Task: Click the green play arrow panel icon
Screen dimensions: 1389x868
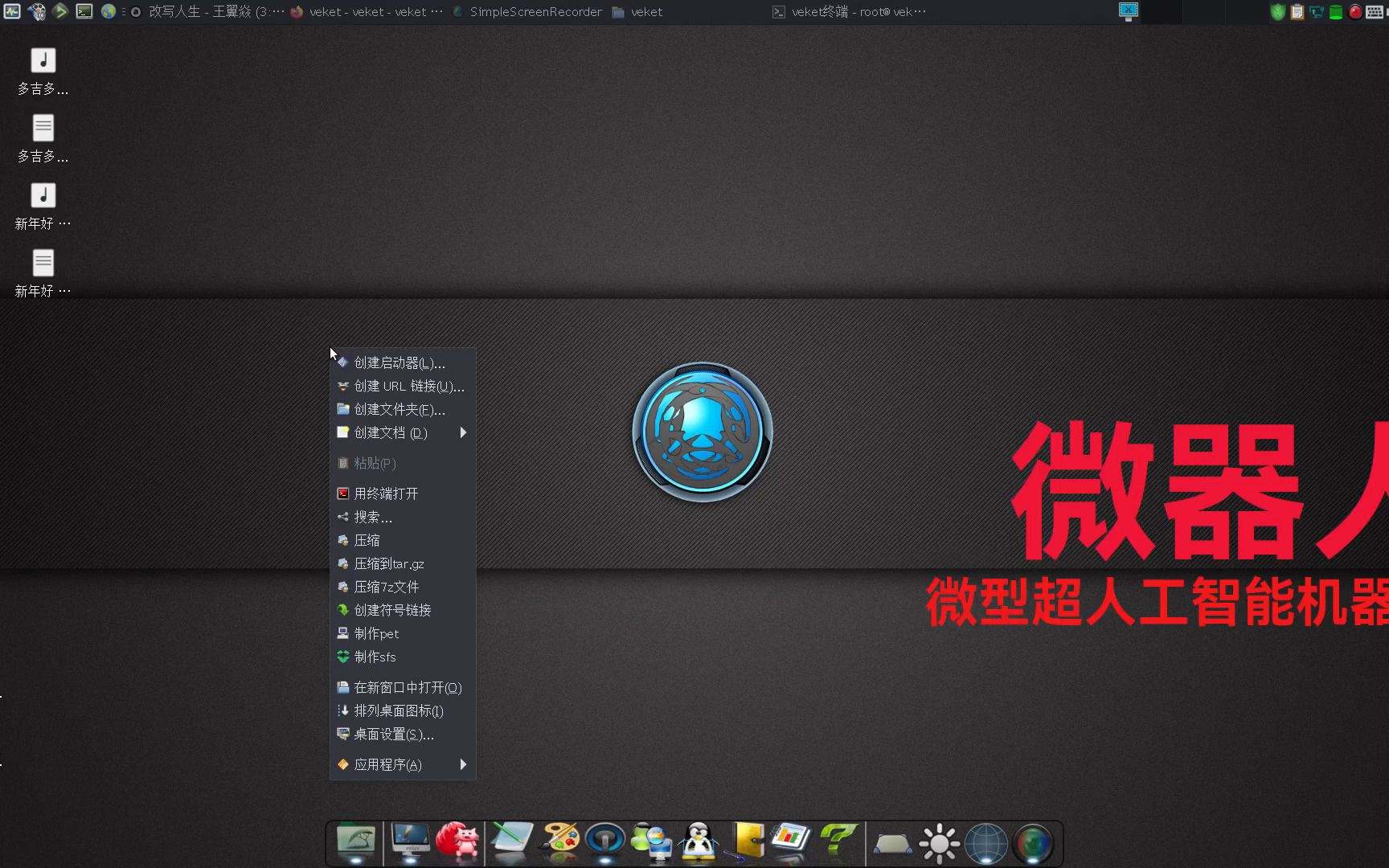Action: tap(60, 11)
